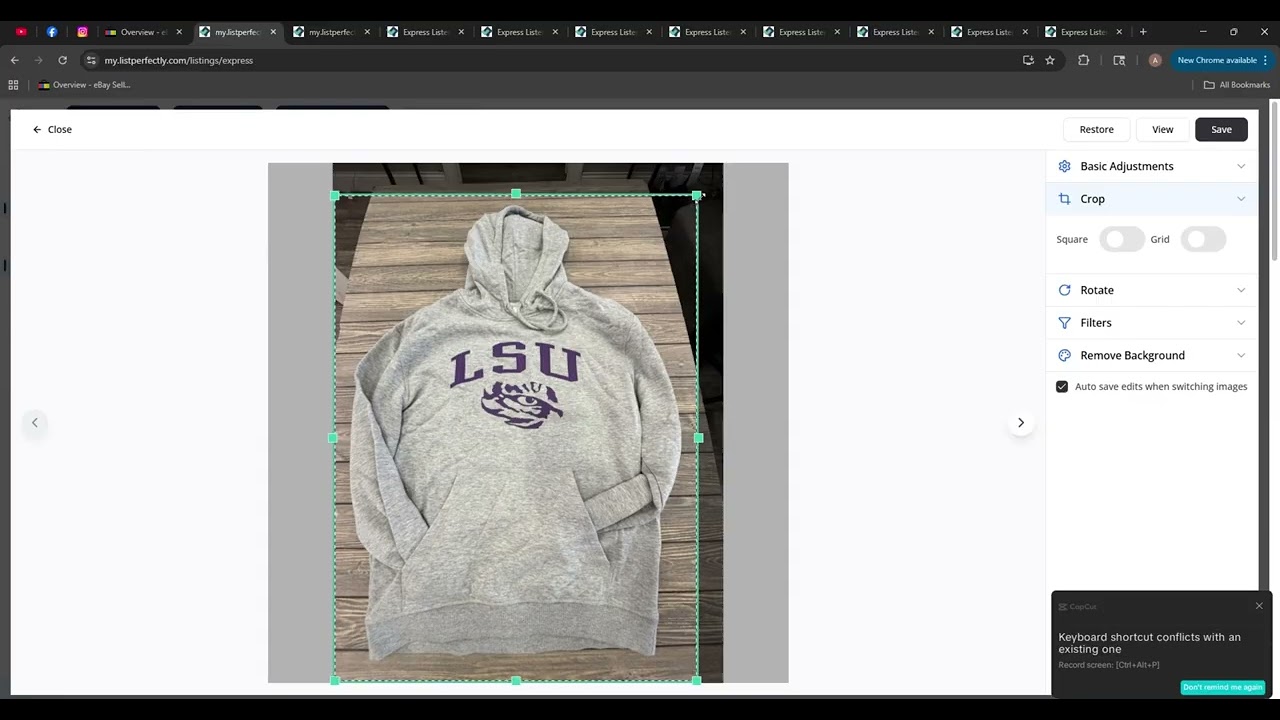The width and height of the screenshot is (1280, 720).
Task: Toggle the Square crop switch
Action: coord(1122,239)
